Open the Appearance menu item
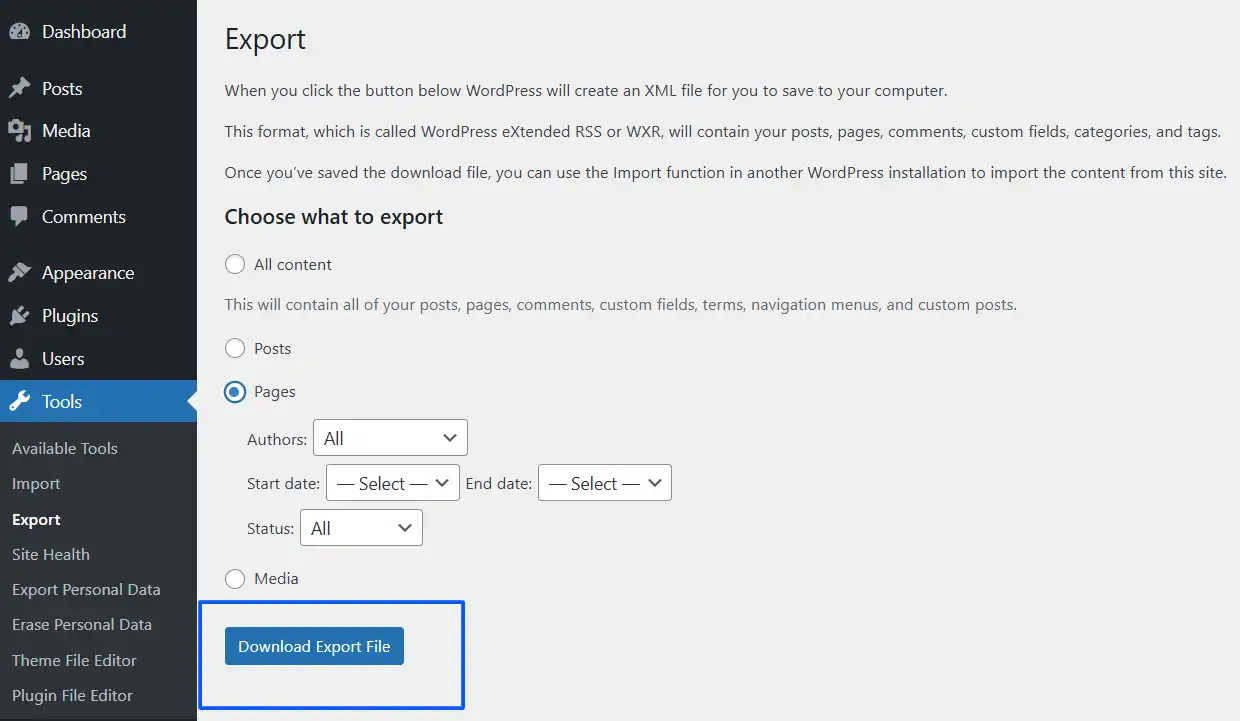1240x721 pixels. (98, 273)
